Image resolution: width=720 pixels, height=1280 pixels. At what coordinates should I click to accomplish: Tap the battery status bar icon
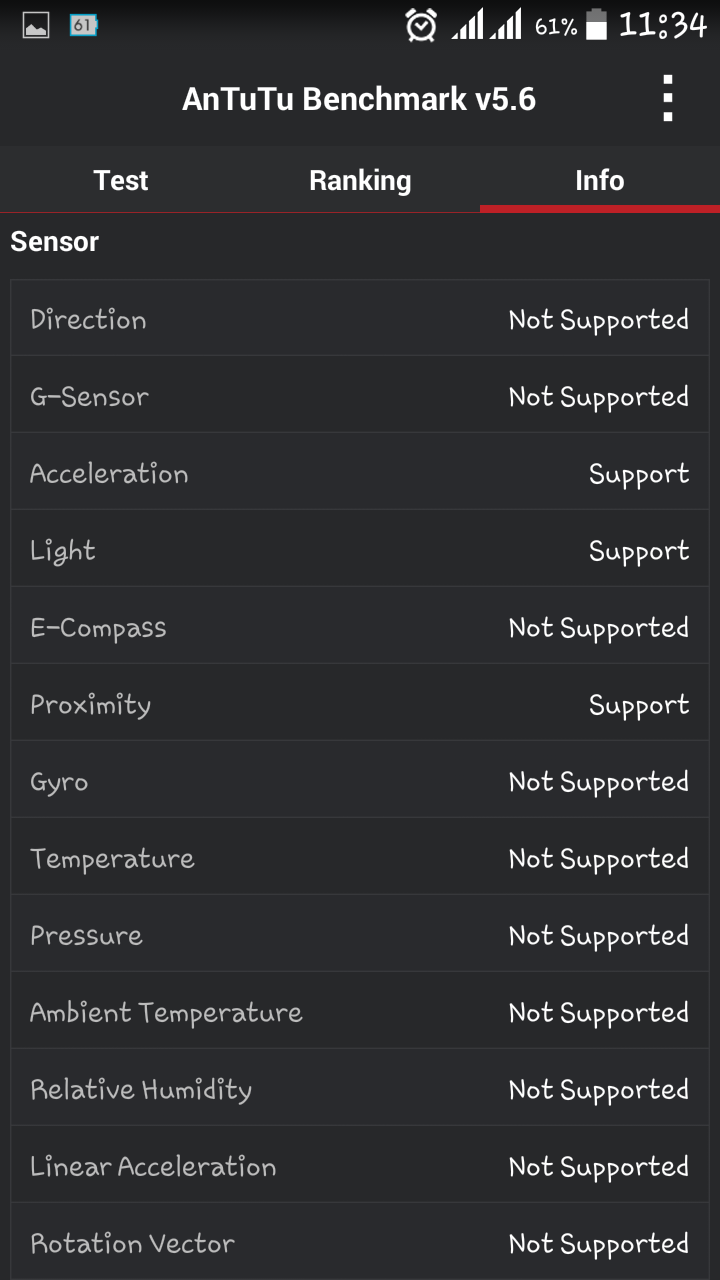pyautogui.click(x=597, y=25)
